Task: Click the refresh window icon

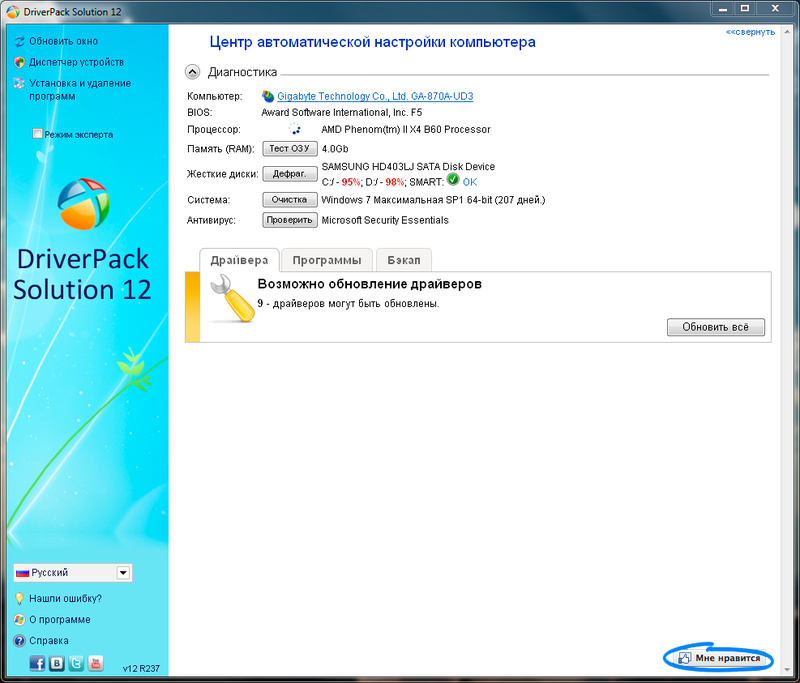Action: (19, 41)
